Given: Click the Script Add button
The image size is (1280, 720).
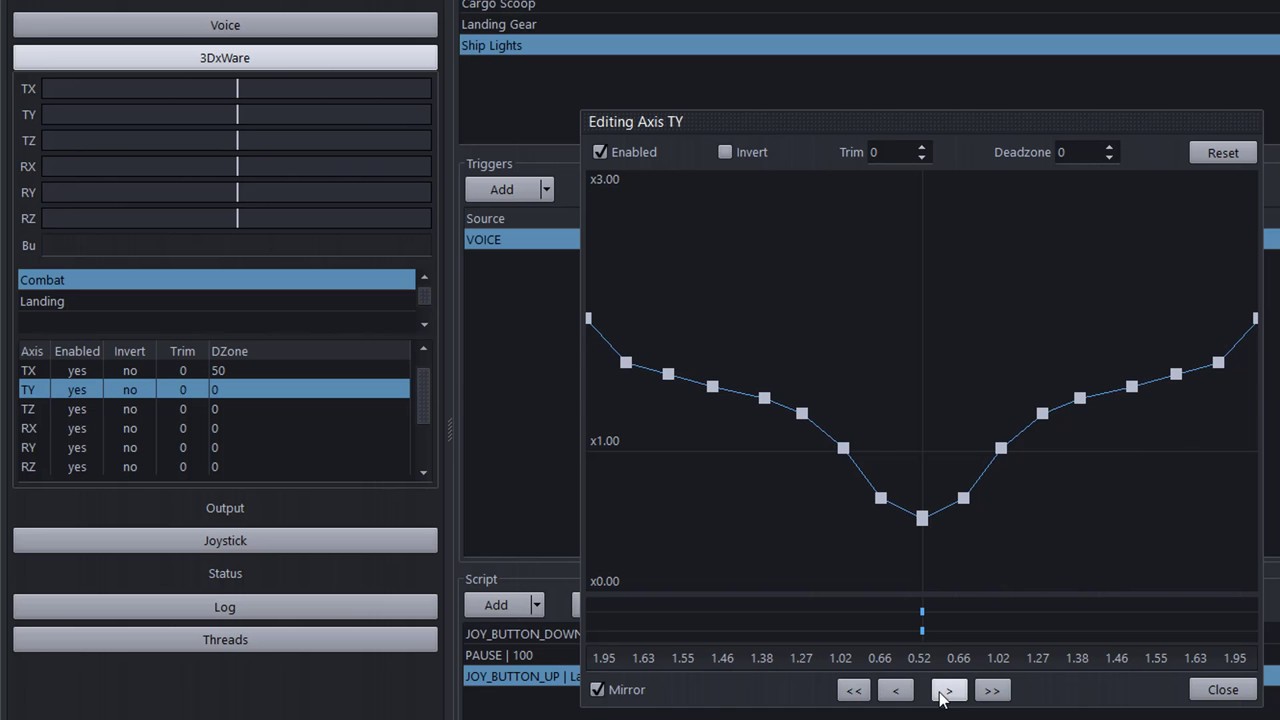Looking at the screenshot, I should click(496, 605).
